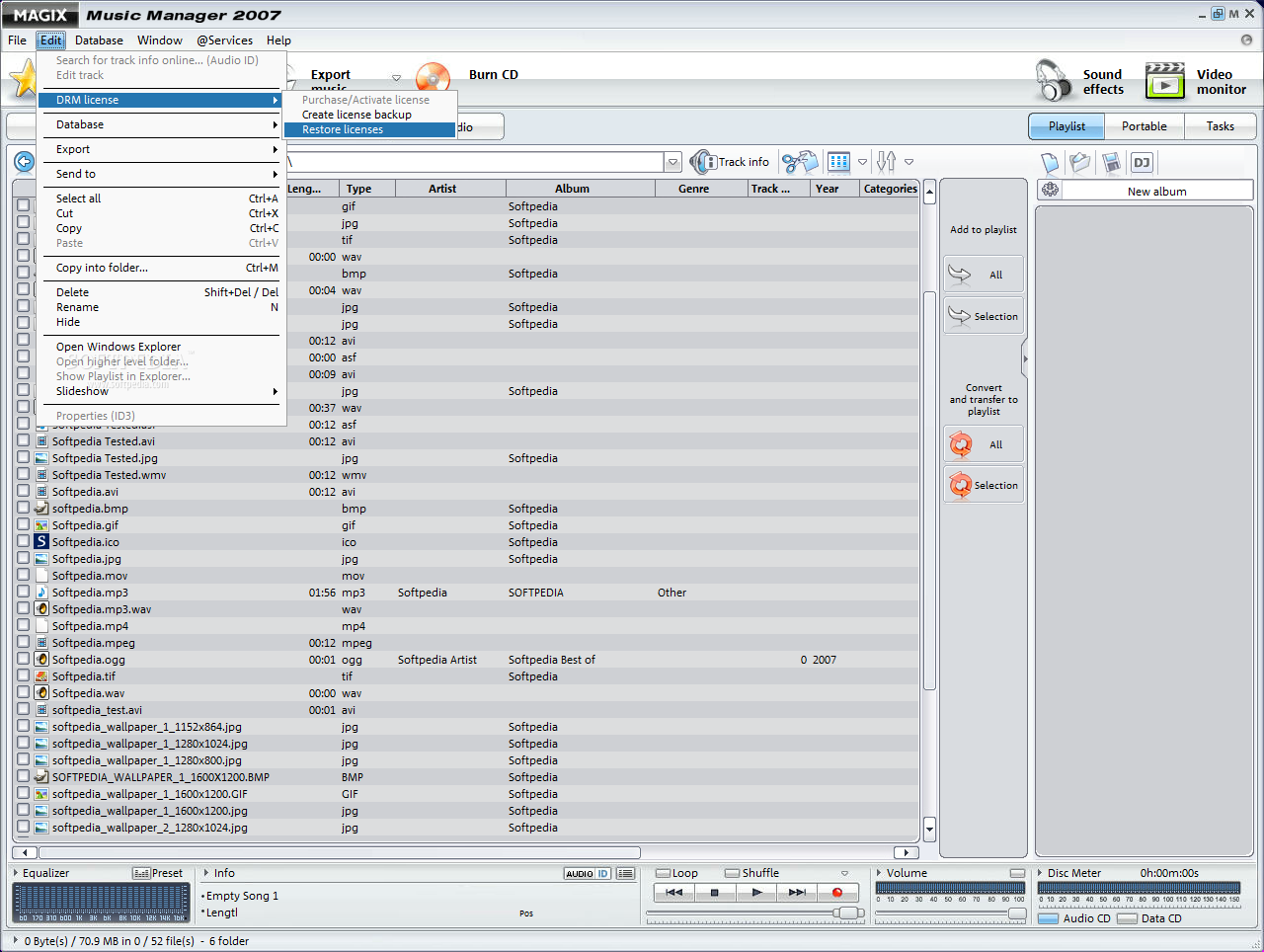Image resolution: width=1264 pixels, height=952 pixels.
Task: Tick checkbox for softpedia_test.avi
Action: [x=23, y=710]
